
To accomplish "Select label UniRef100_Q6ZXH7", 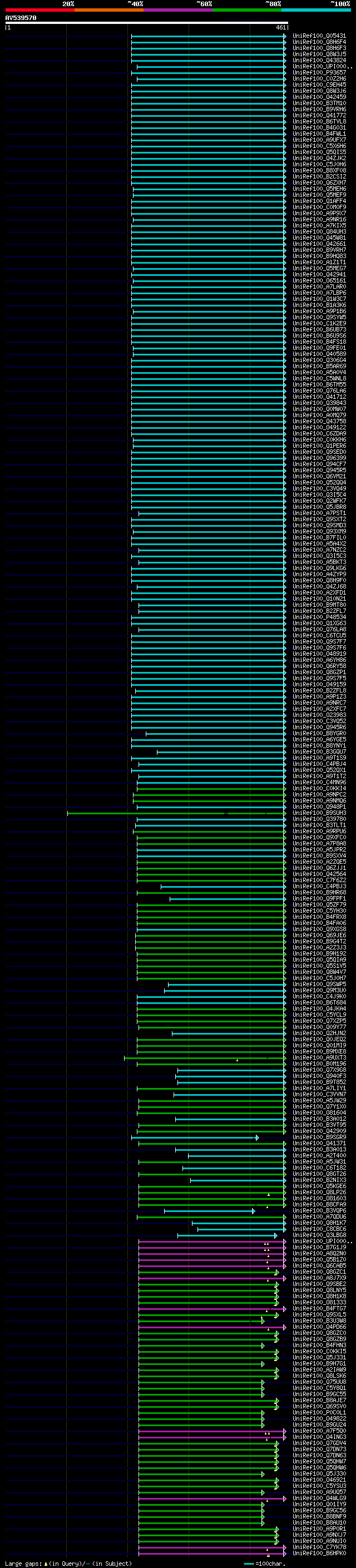I will coord(319,182).
